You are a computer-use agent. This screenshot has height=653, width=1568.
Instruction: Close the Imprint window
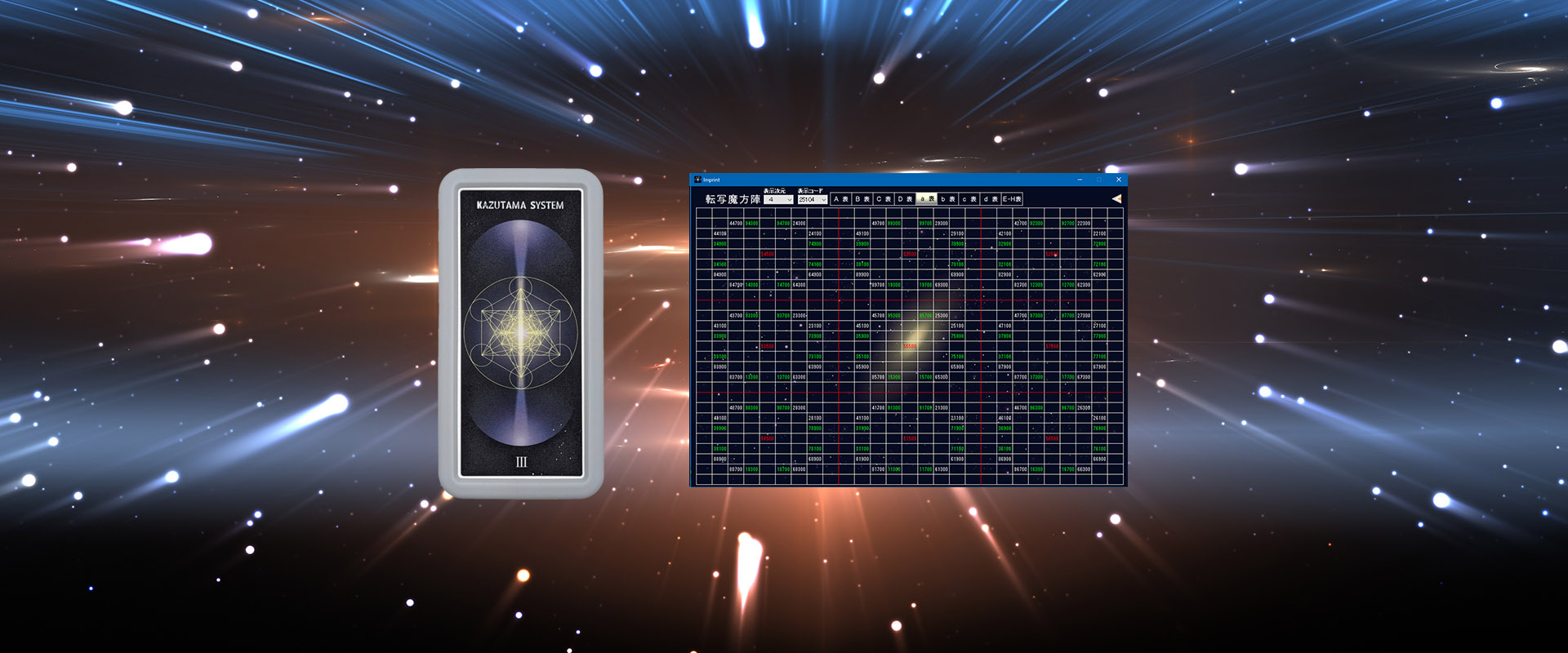[x=1118, y=180]
